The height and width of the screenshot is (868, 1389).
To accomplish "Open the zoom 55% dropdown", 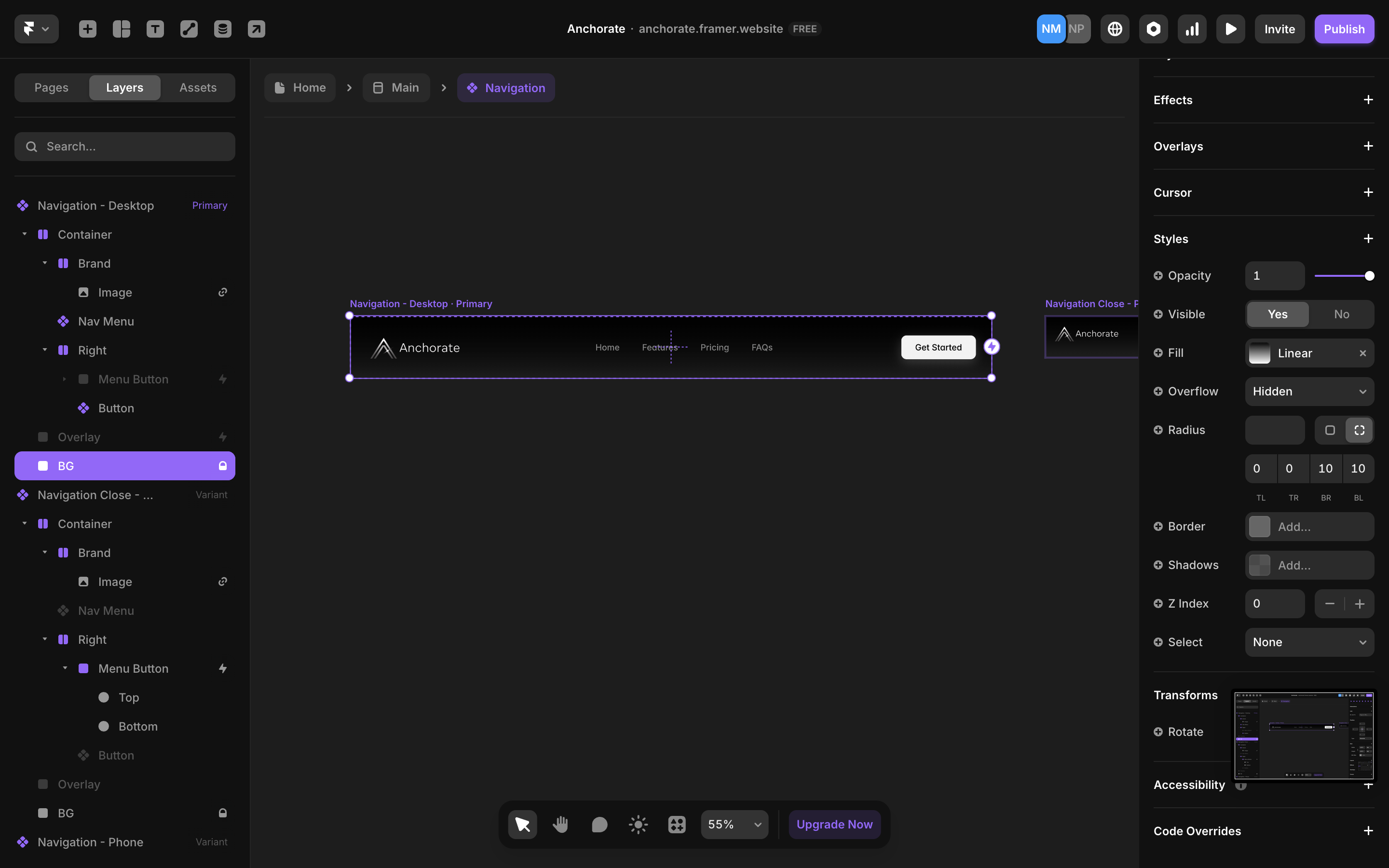I will coord(734,825).
